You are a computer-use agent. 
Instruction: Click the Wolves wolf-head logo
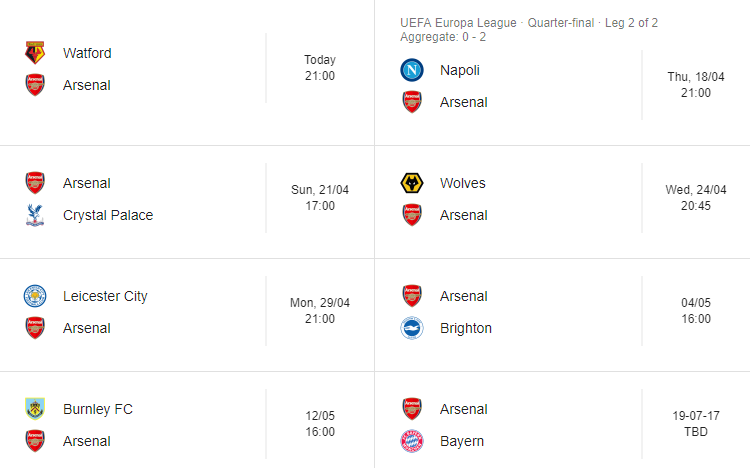tap(411, 183)
